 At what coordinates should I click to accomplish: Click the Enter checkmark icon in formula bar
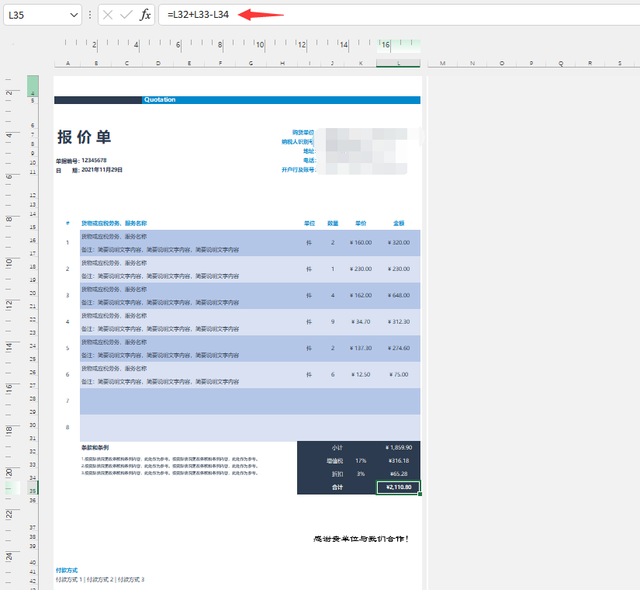[x=127, y=15]
